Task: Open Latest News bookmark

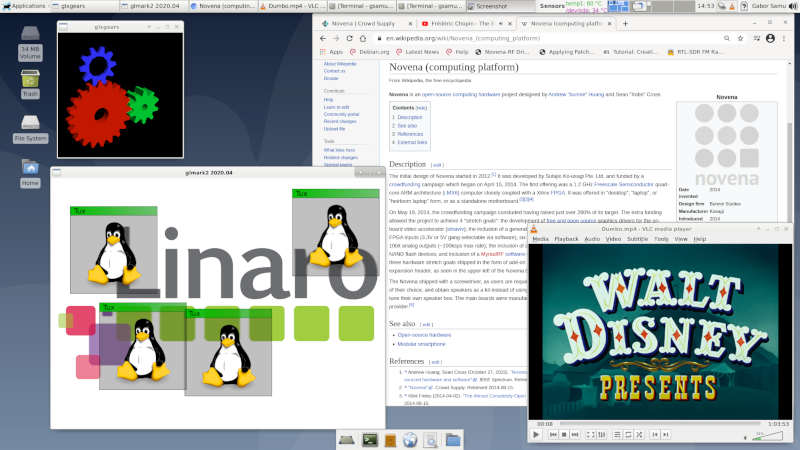Action: (x=417, y=52)
